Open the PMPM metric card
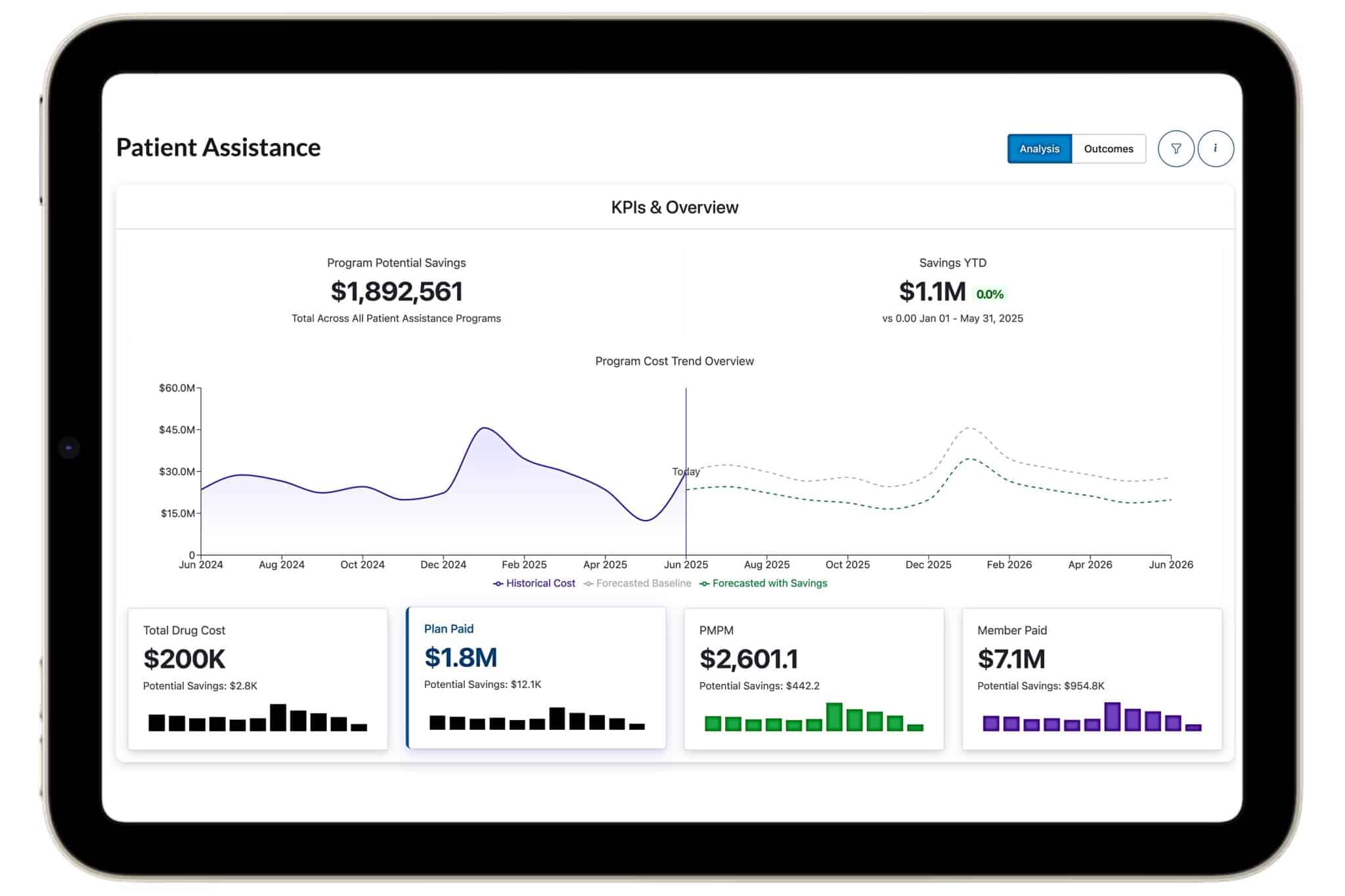This screenshot has width=1345, height=896. [x=814, y=678]
